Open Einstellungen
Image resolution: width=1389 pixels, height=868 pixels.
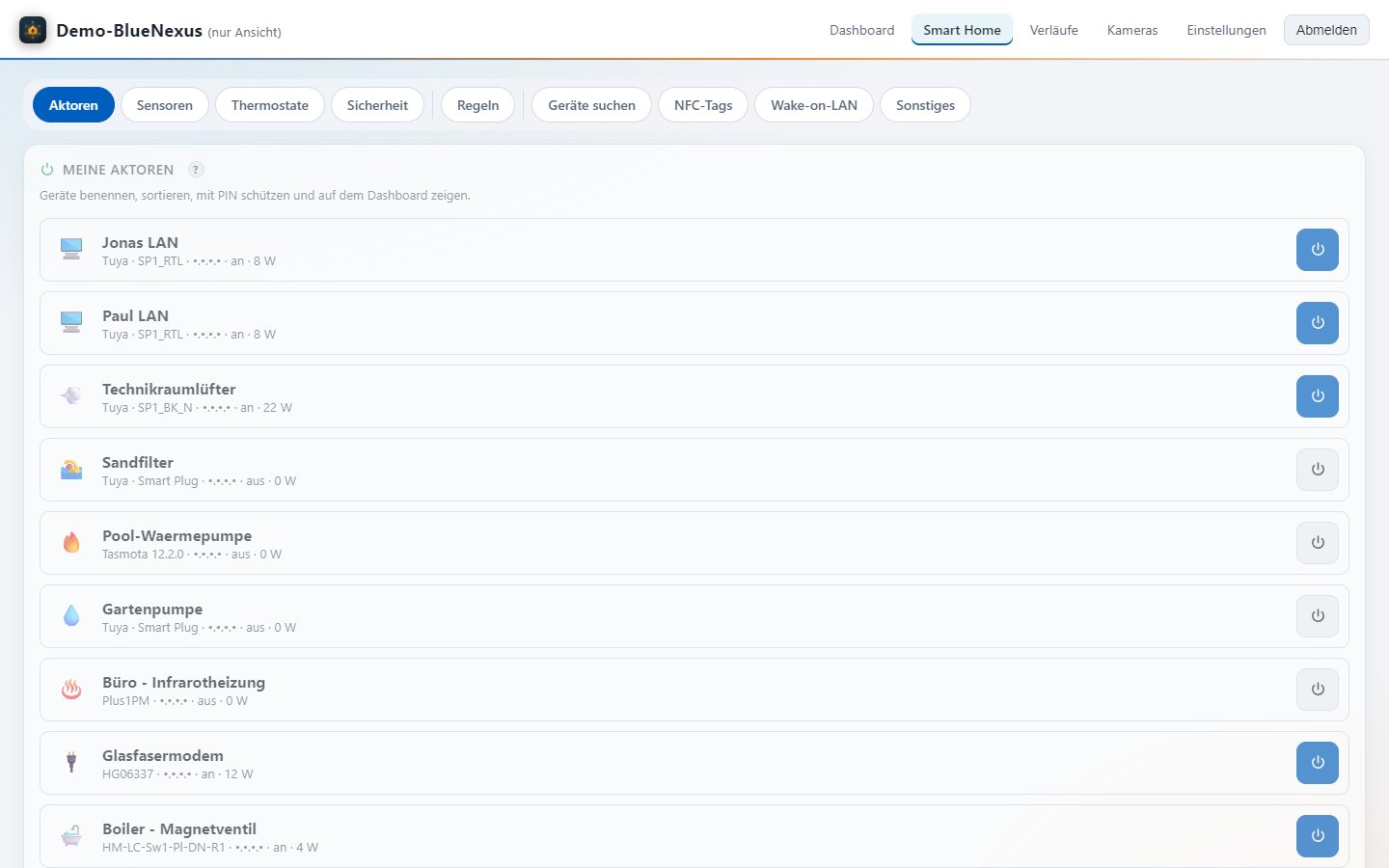[x=1226, y=30]
